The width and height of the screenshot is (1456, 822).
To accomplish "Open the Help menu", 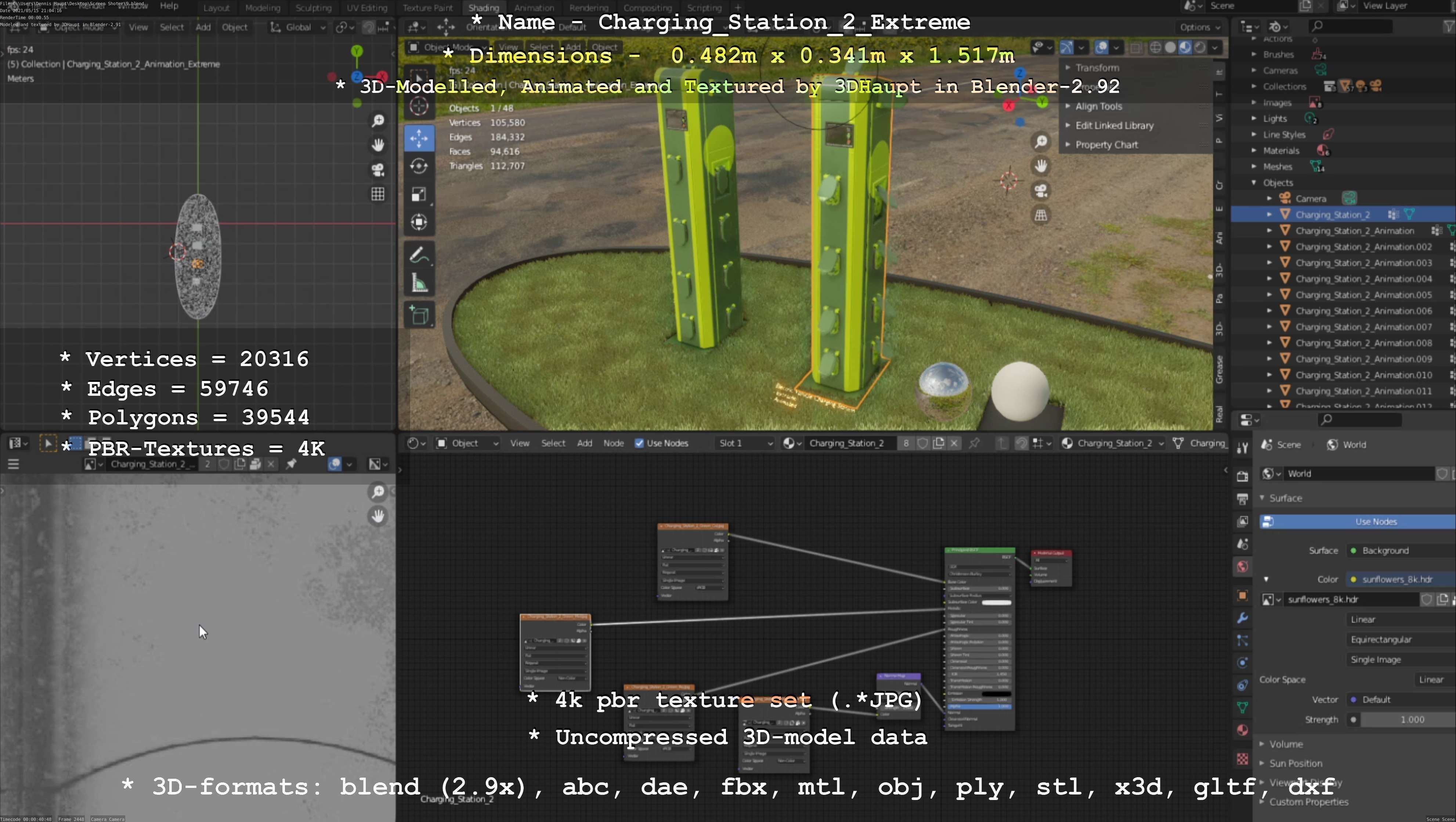I will [169, 6].
